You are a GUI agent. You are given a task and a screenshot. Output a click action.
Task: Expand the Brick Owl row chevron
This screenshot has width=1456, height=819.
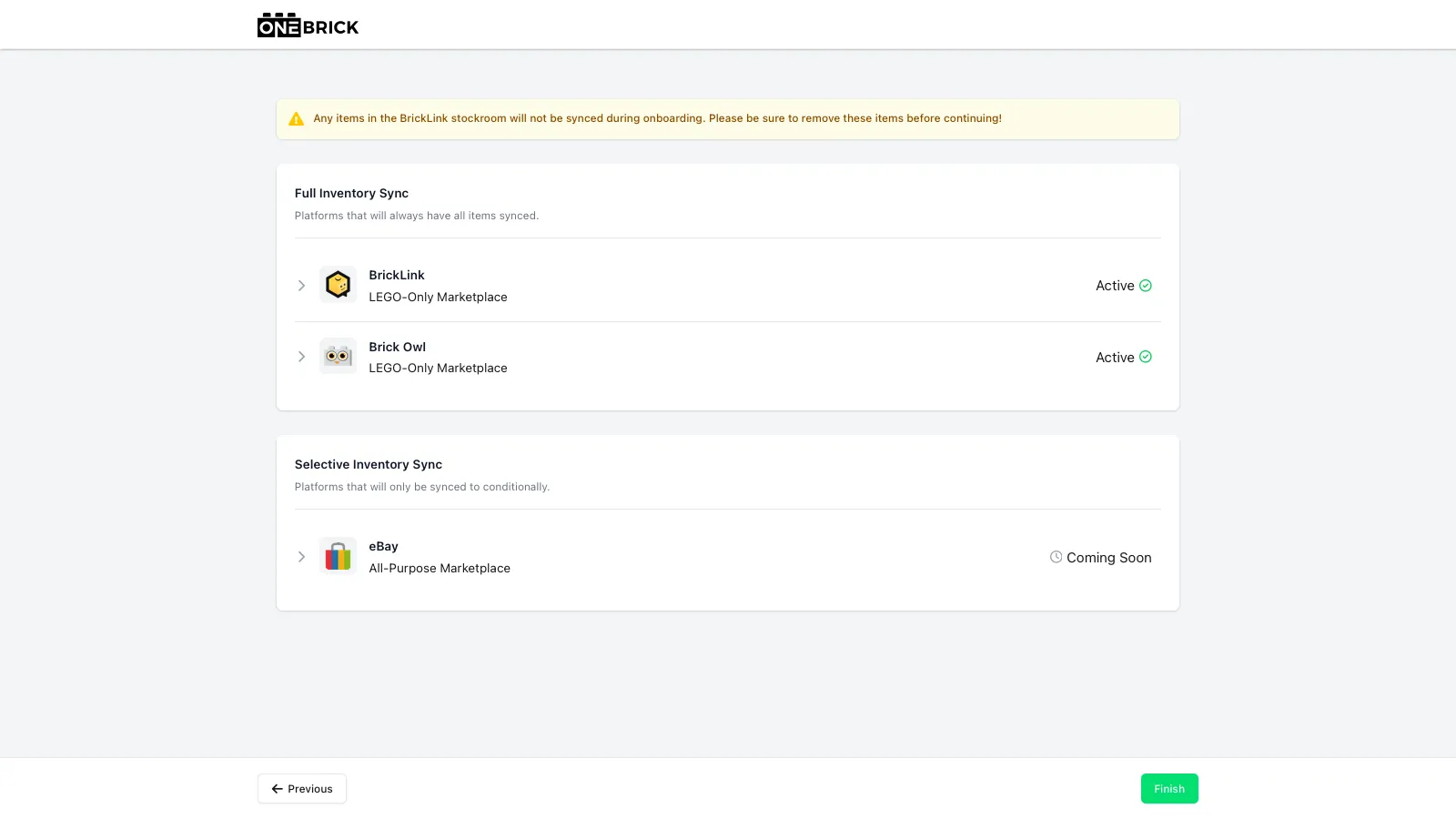pyautogui.click(x=301, y=357)
